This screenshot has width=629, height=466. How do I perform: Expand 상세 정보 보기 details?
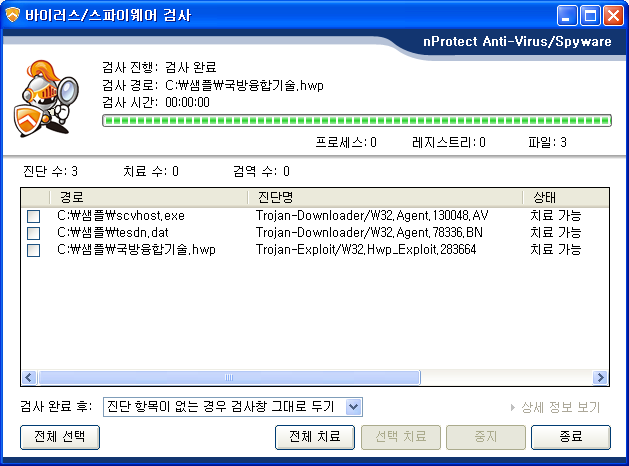(x=555, y=407)
